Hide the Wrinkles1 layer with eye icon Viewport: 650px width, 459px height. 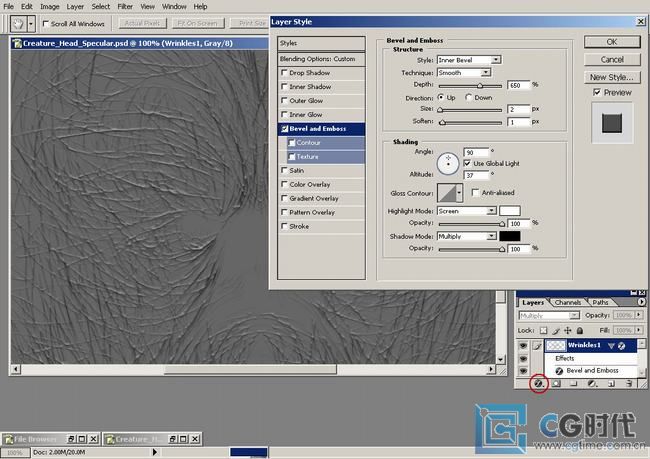click(524, 345)
